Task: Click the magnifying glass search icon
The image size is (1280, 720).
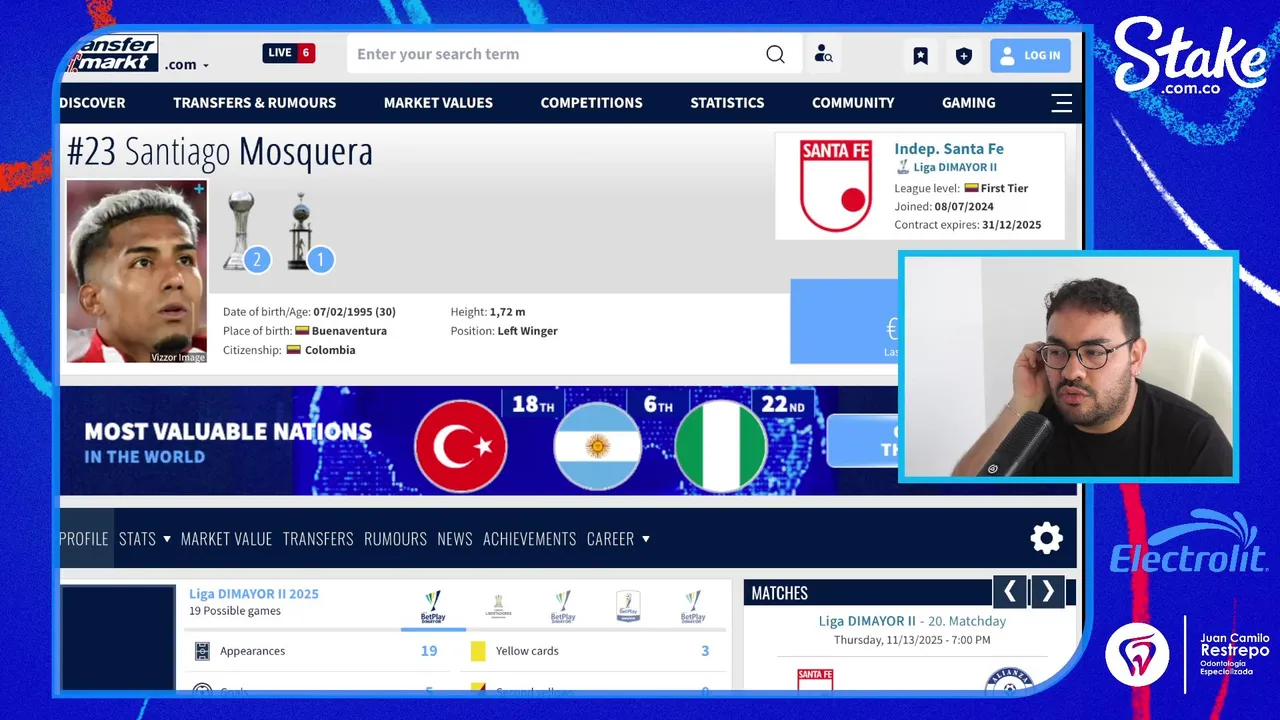Action: click(x=776, y=54)
